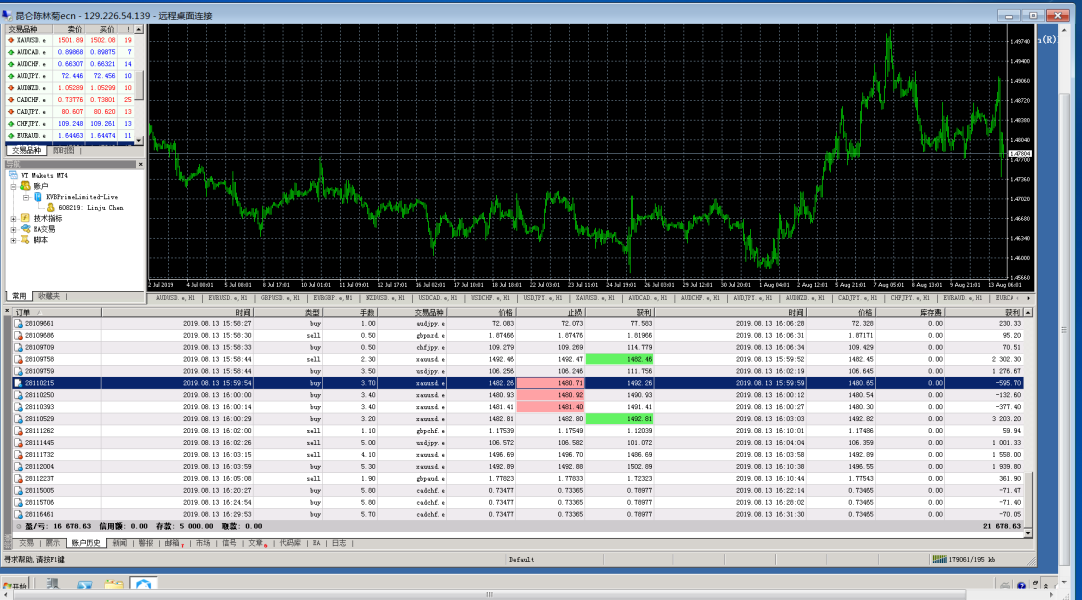Collapse the 账户 accounts tree node

point(13,186)
